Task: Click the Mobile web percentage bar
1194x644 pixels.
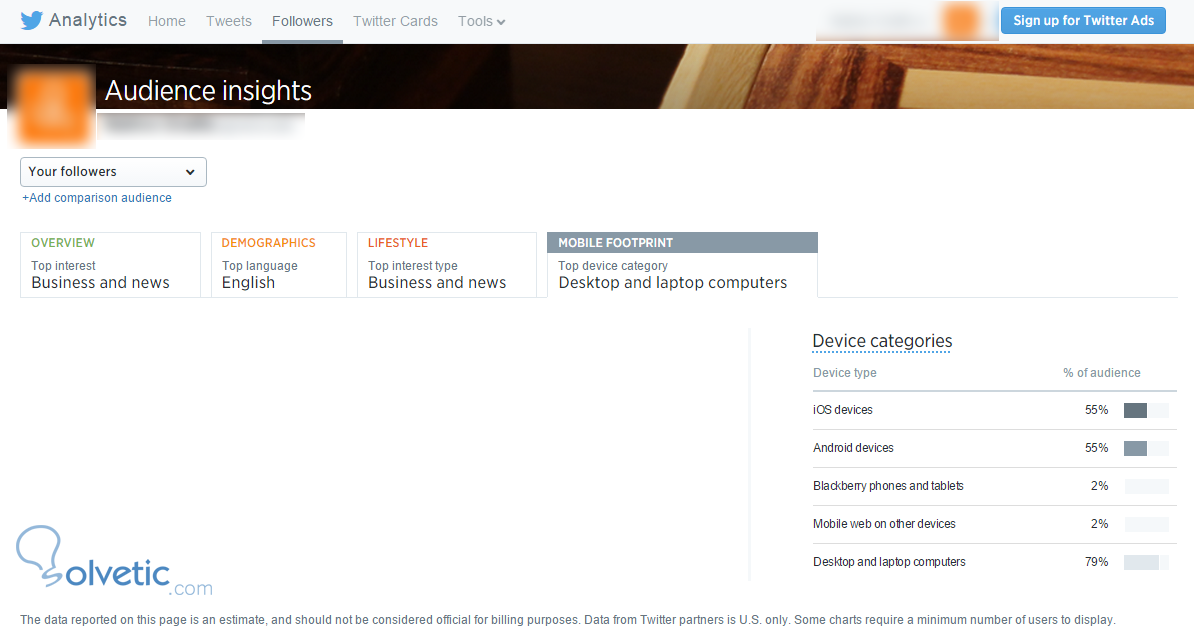Action: (x=1146, y=524)
